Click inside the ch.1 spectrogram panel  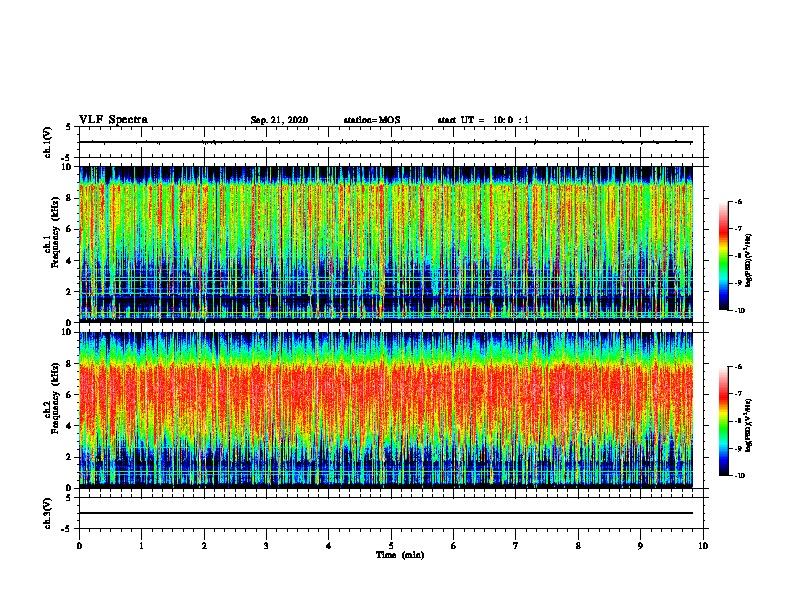[x=386, y=244]
